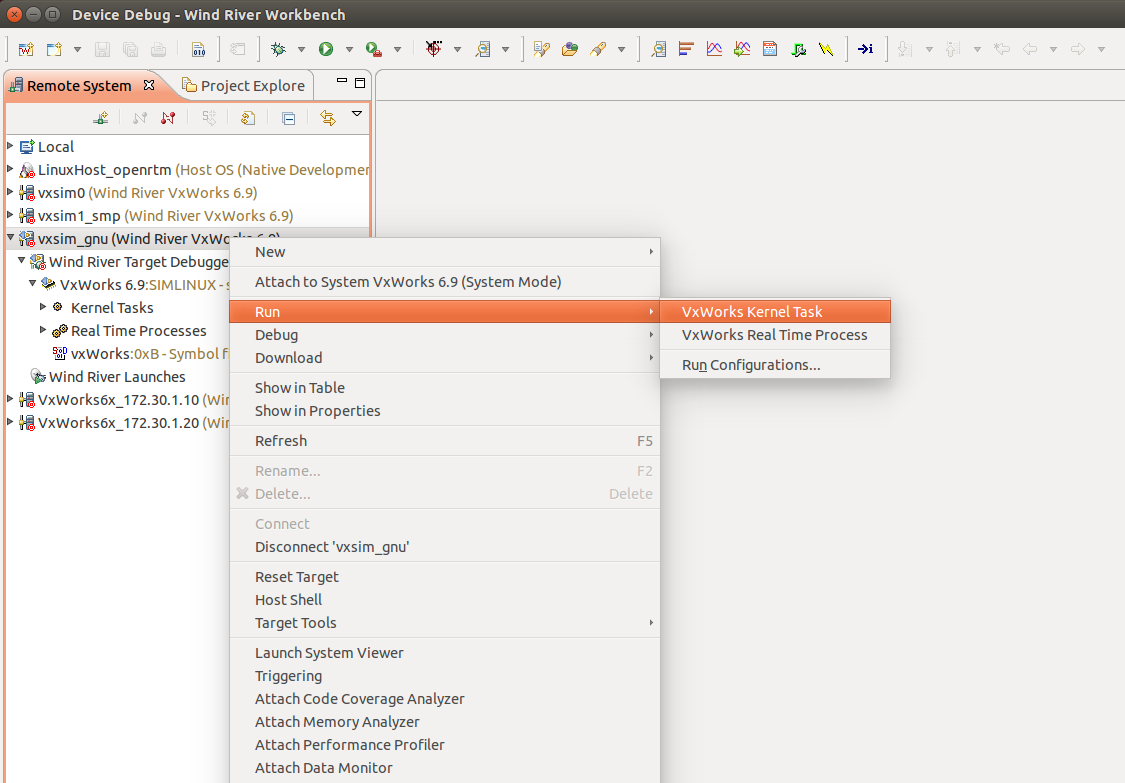Click the Refresh icon in Remote System toolbar

point(248,118)
